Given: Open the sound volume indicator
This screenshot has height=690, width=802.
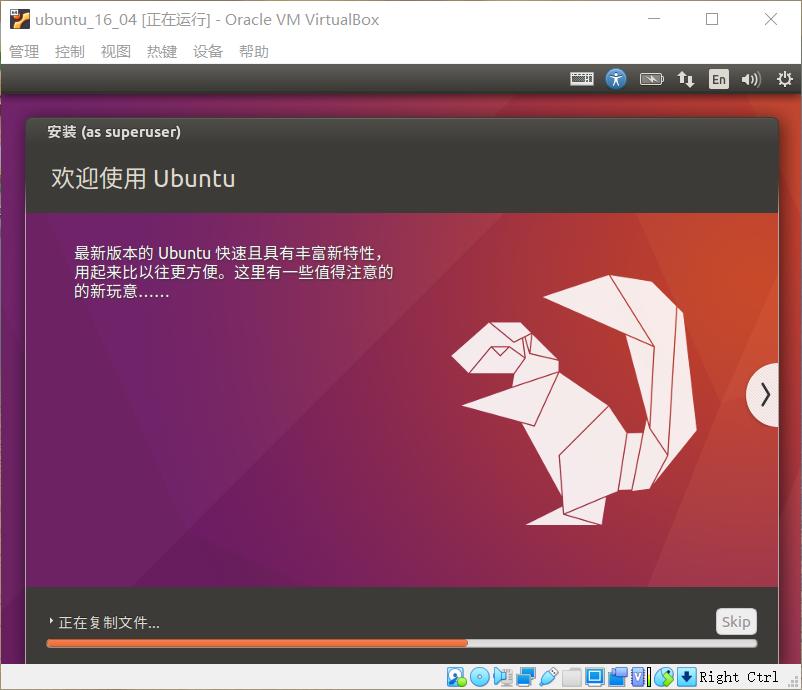Looking at the screenshot, I should click(751, 79).
